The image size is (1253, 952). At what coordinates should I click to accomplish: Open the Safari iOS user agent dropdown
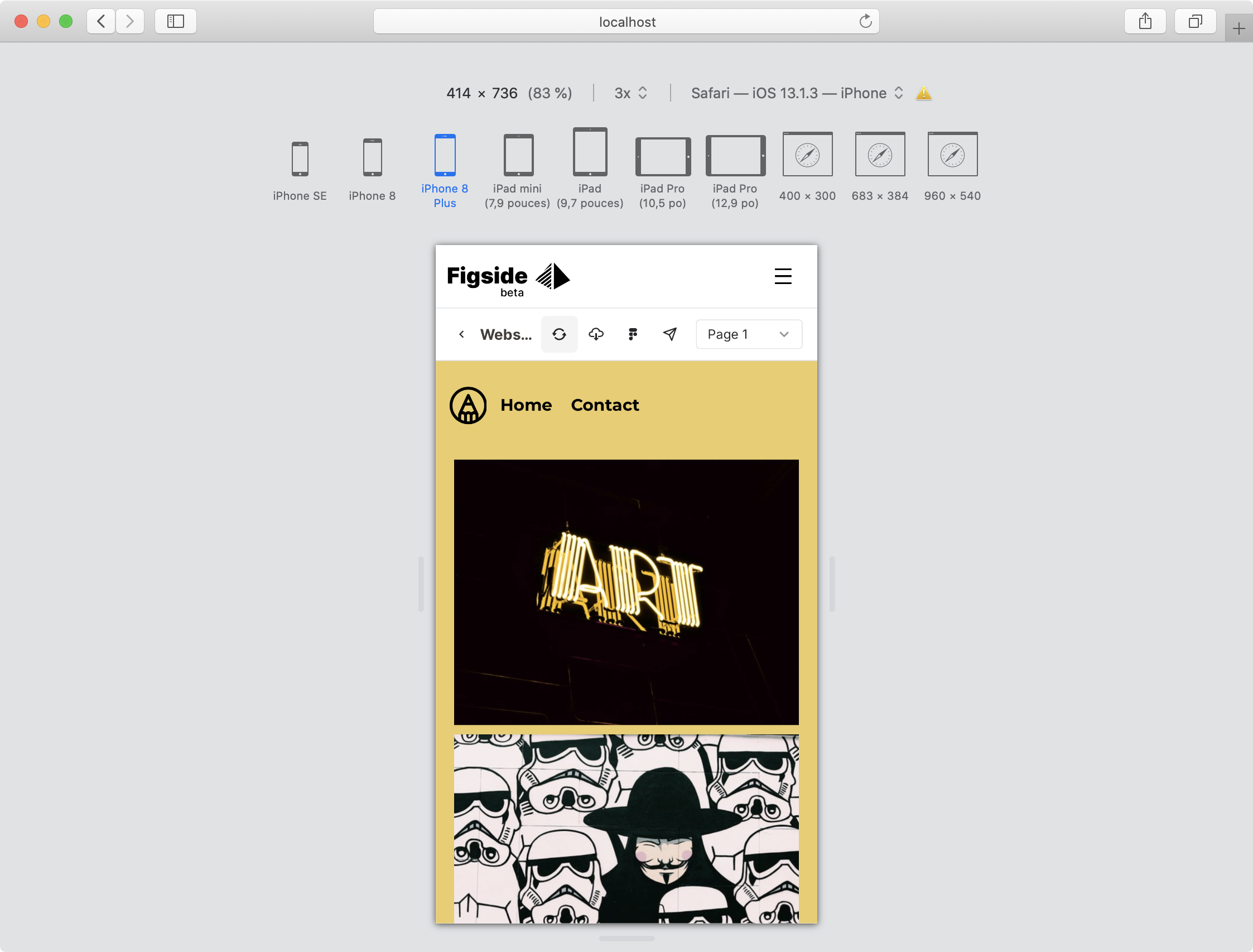(x=797, y=93)
